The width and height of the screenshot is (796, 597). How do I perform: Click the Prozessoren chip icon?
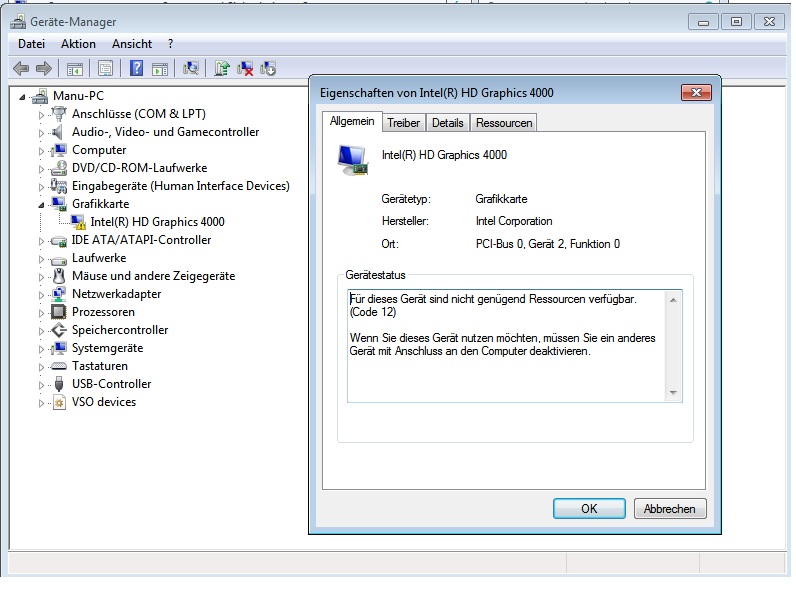click(59, 312)
